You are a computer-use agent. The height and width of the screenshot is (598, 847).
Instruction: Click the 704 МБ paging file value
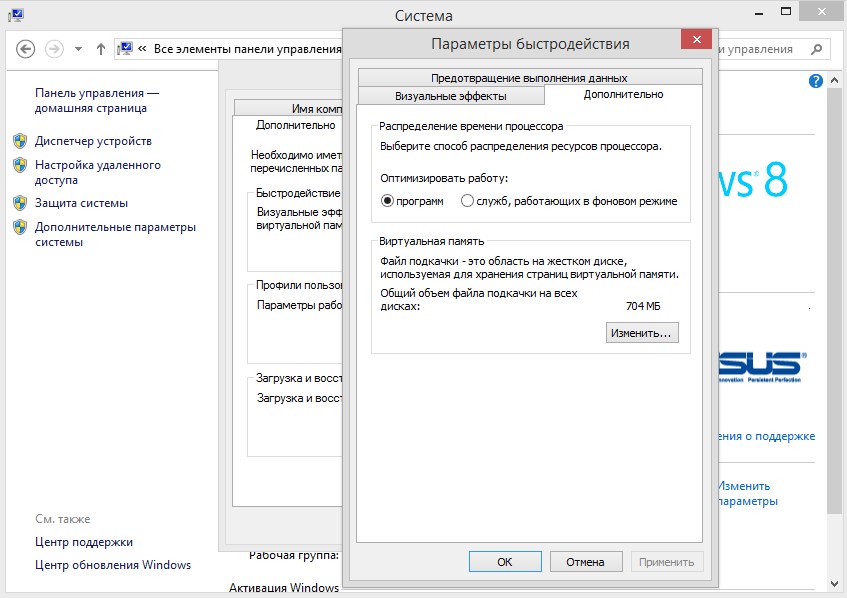(x=643, y=306)
